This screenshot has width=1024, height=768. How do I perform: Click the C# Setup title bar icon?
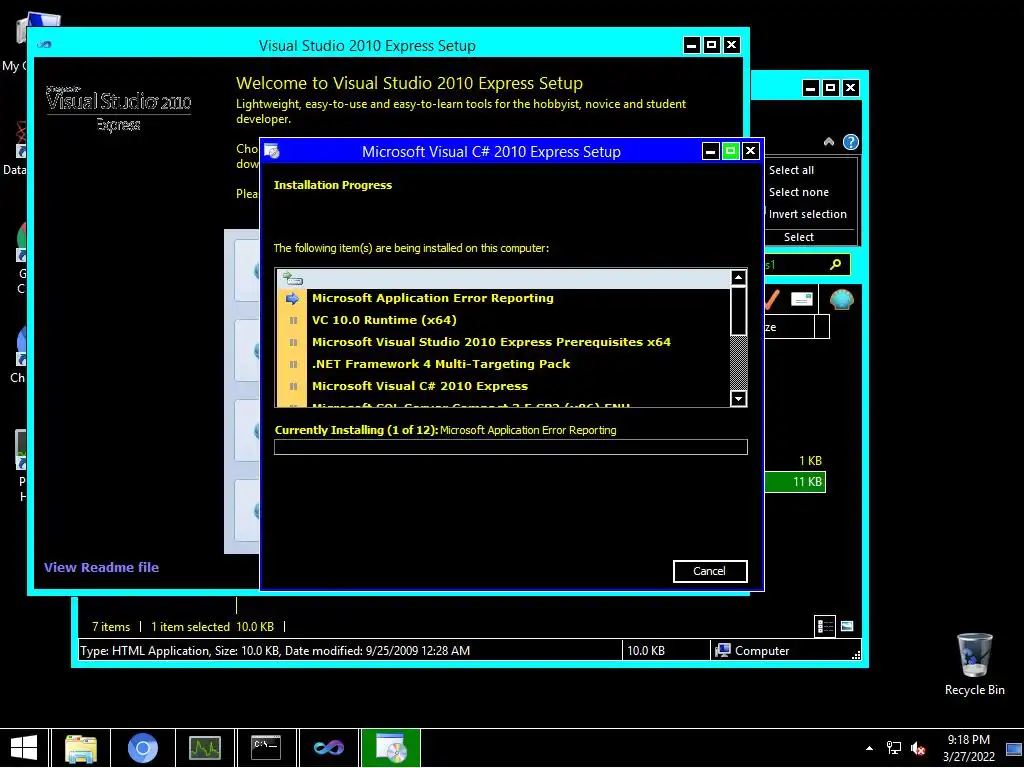point(272,152)
